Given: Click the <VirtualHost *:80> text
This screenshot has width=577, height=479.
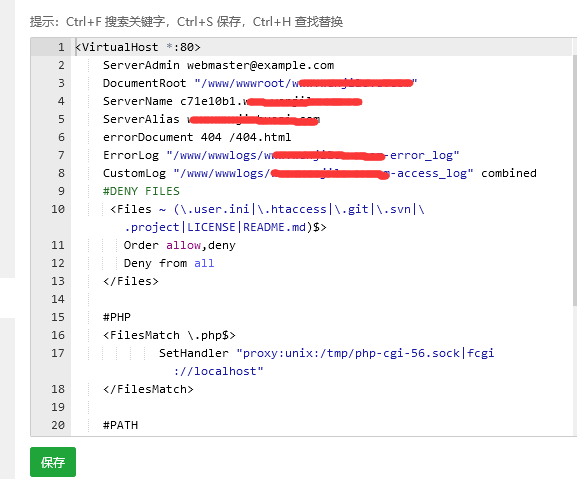Looking at the screenshot, I should [x=138, y=47].
